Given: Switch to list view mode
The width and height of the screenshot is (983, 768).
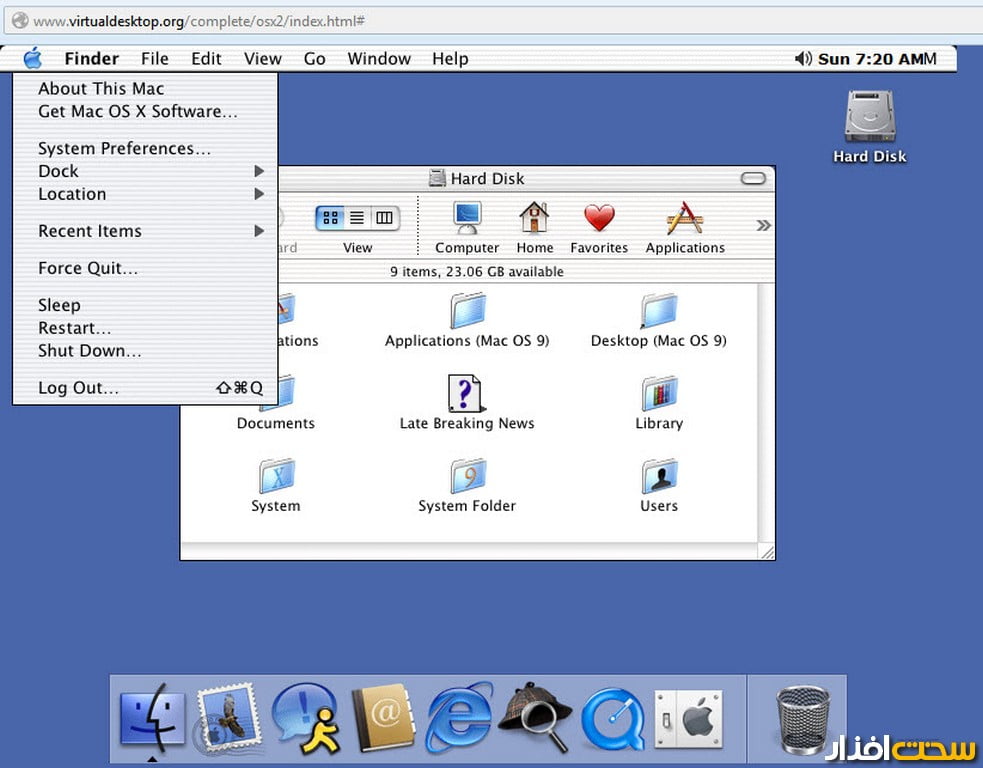Looking at the screenshot, I should click(357, 218).
